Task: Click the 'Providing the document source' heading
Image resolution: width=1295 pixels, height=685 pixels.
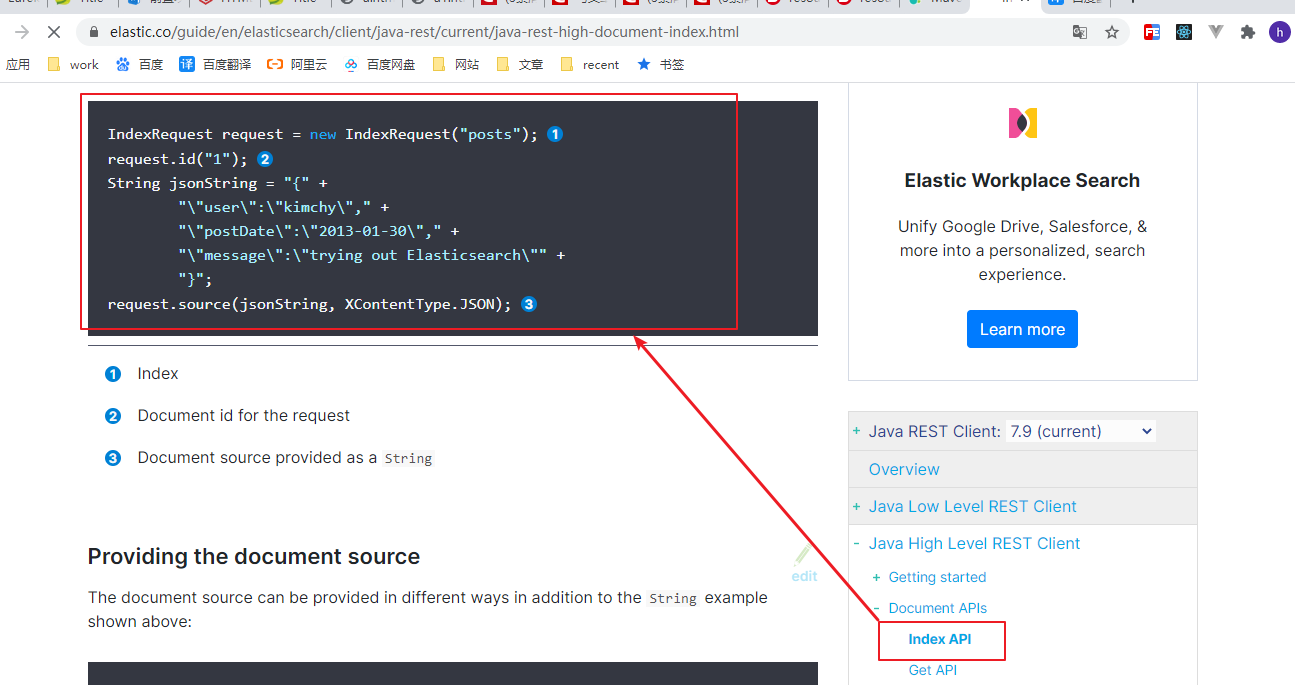Action: click(x=254, y=557)
